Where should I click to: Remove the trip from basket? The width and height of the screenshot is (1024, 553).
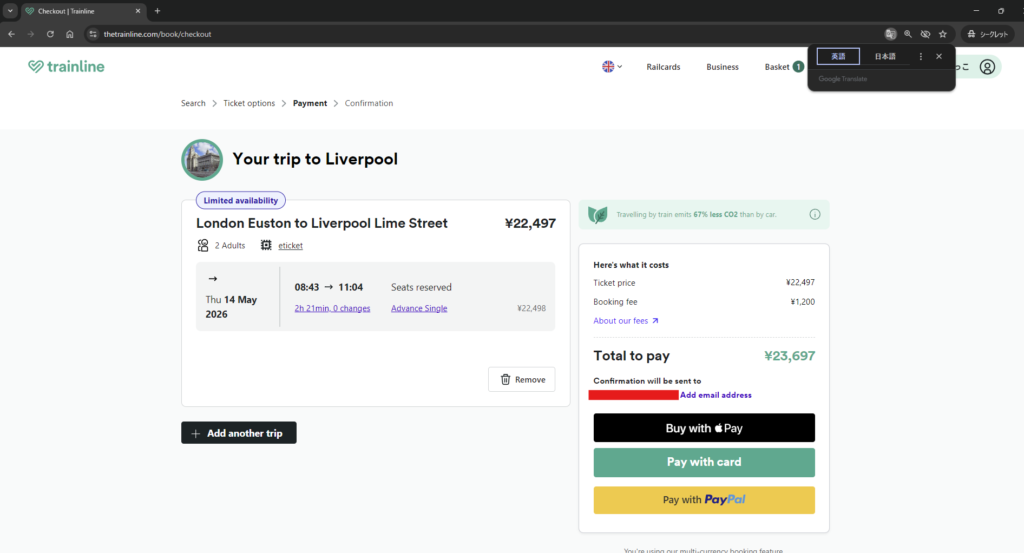522,380
